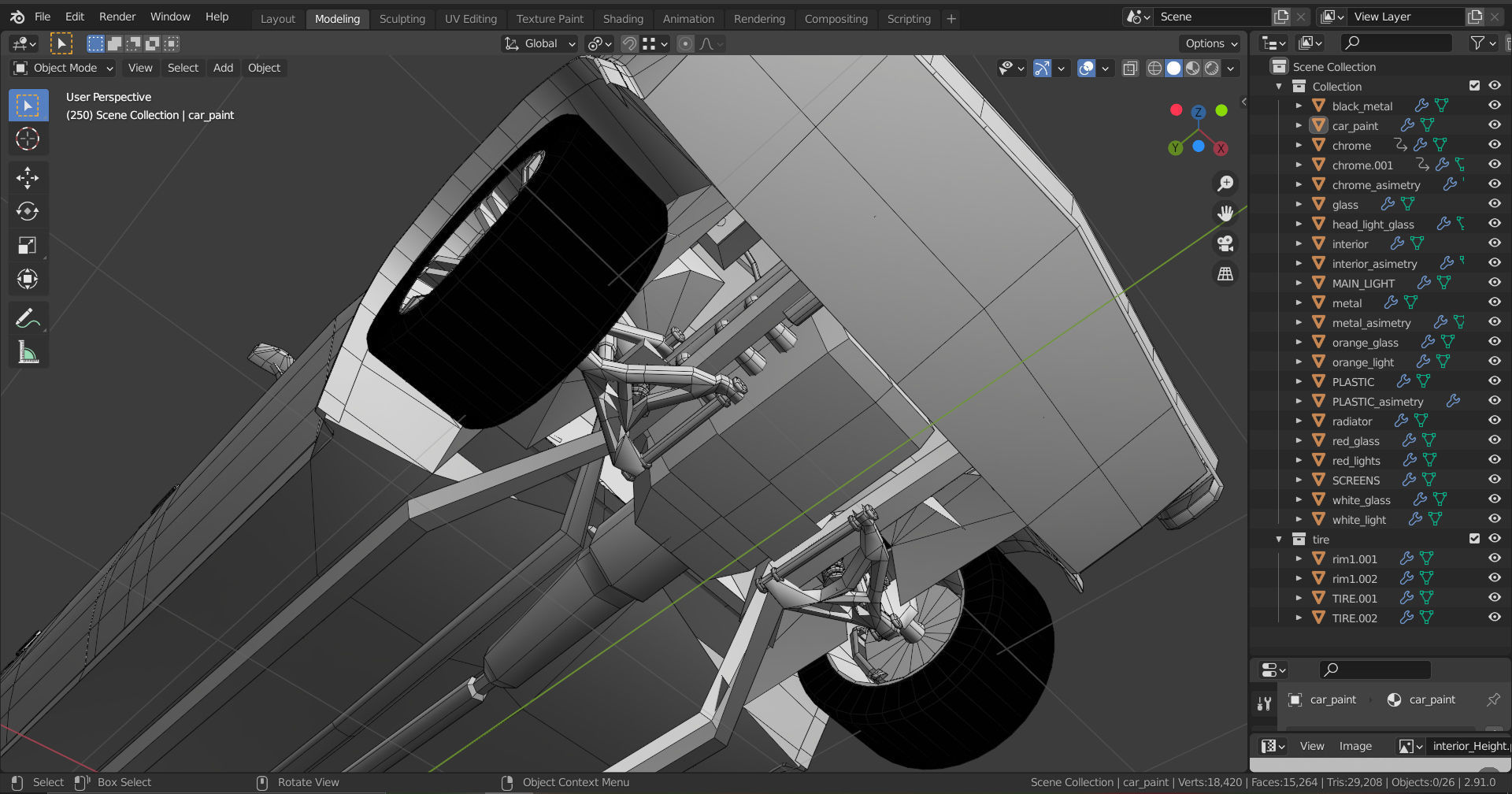Expand the car_paint object in outliner
Screen dimensions: 1512x794
coord(1299,125)
